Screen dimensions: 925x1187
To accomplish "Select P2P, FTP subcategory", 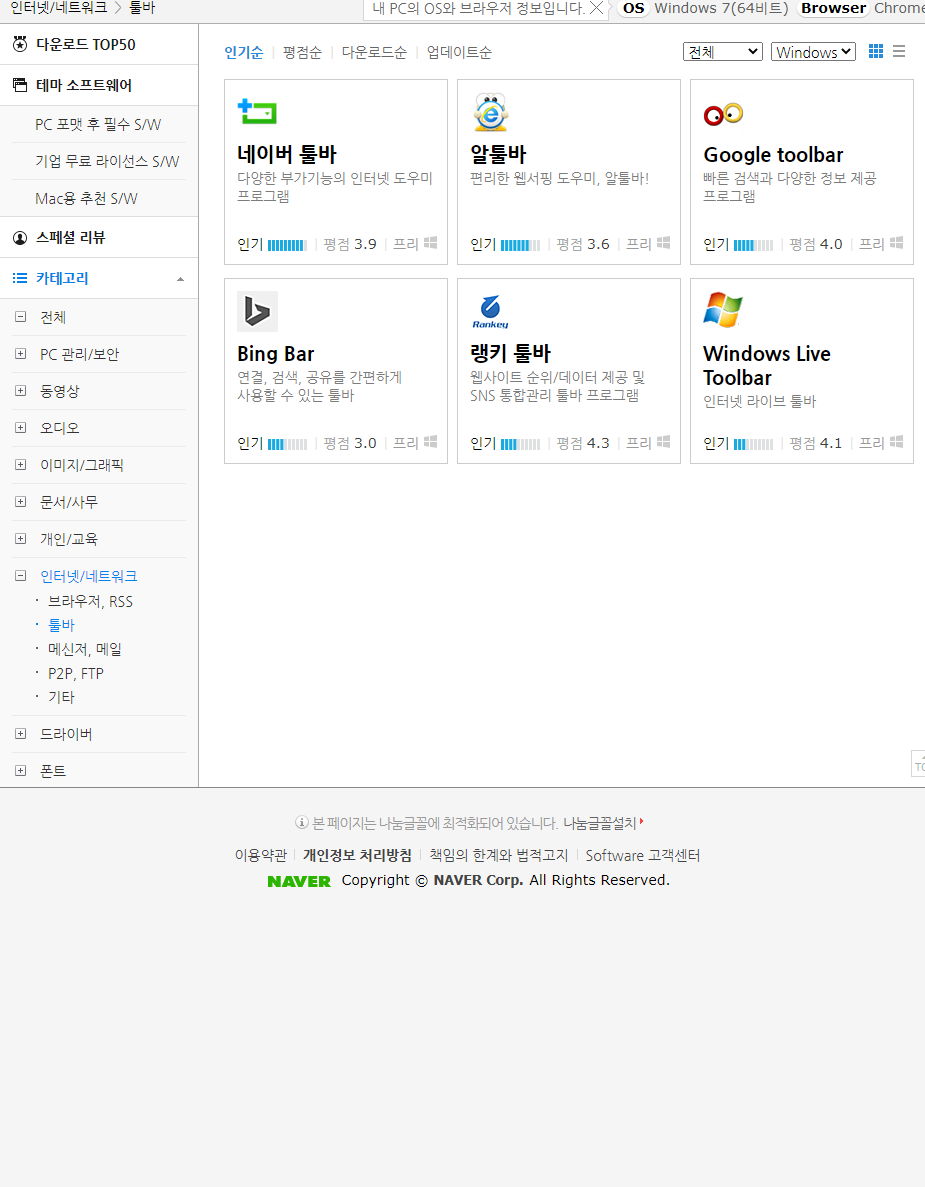I will [x=76, y=674].
